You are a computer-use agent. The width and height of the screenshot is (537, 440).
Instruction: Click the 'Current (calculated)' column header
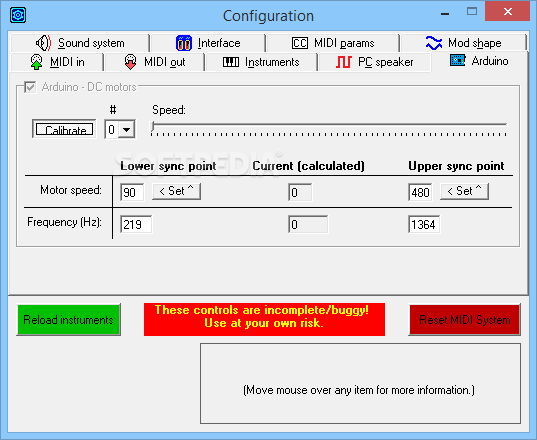coord(308,166)
